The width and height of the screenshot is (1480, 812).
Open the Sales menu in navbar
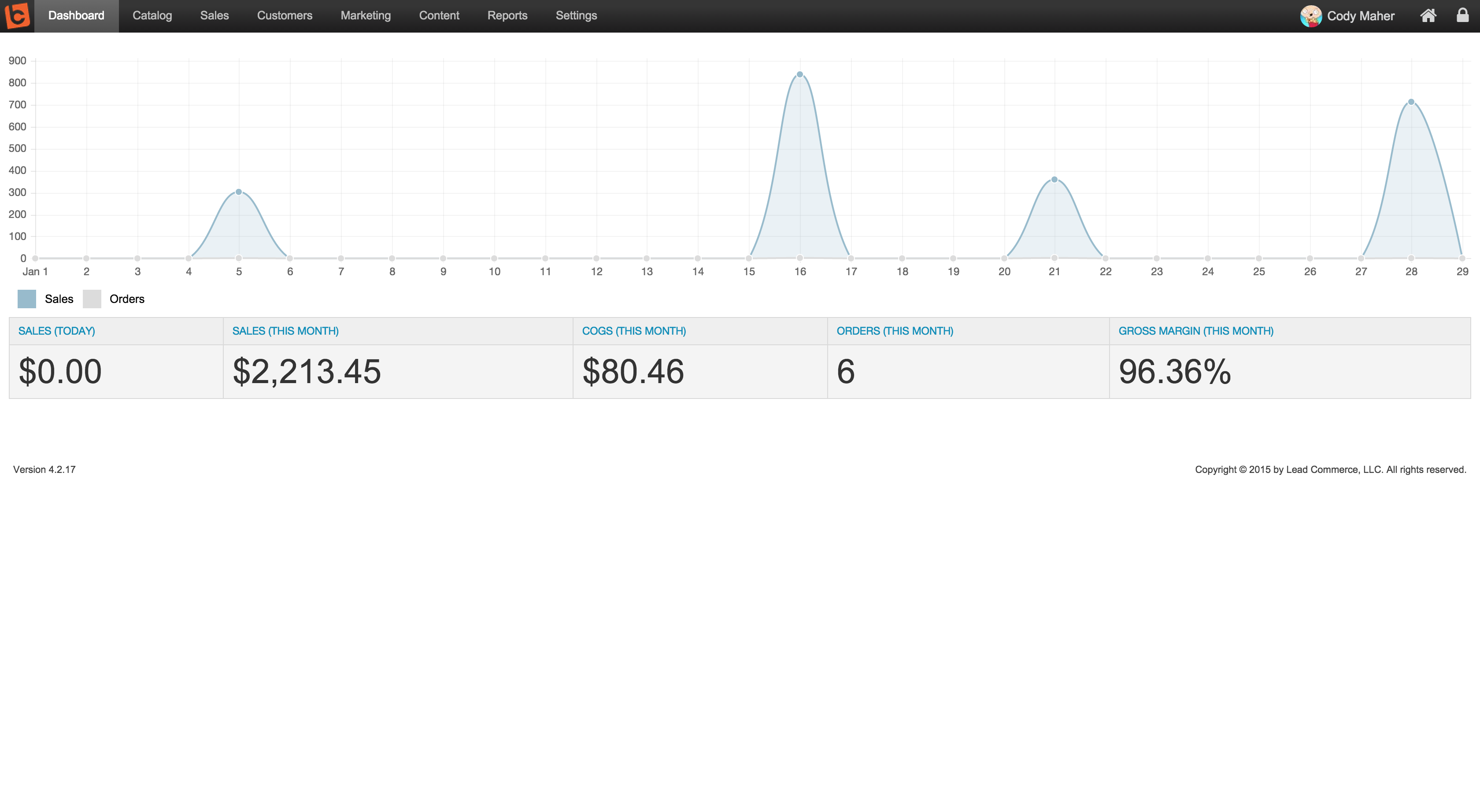[215, 15]
